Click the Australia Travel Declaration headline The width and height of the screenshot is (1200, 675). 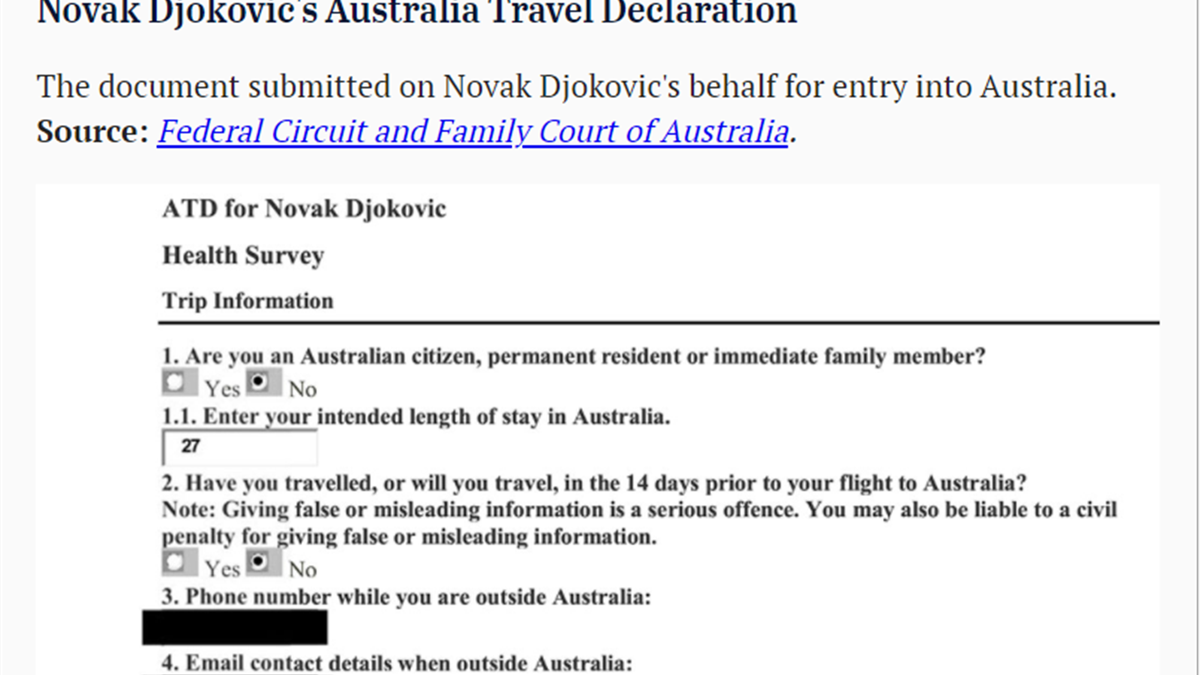pos(417,13)
